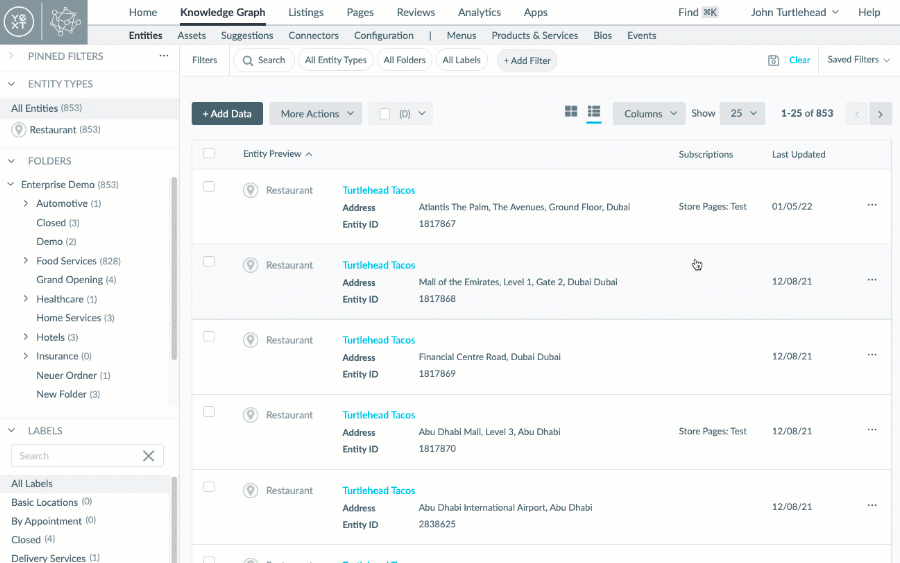Click the Restaurant pin icon in Entity Types
Image resolution: width=900 pixels, height=563 pixels.
pos(18,130)
